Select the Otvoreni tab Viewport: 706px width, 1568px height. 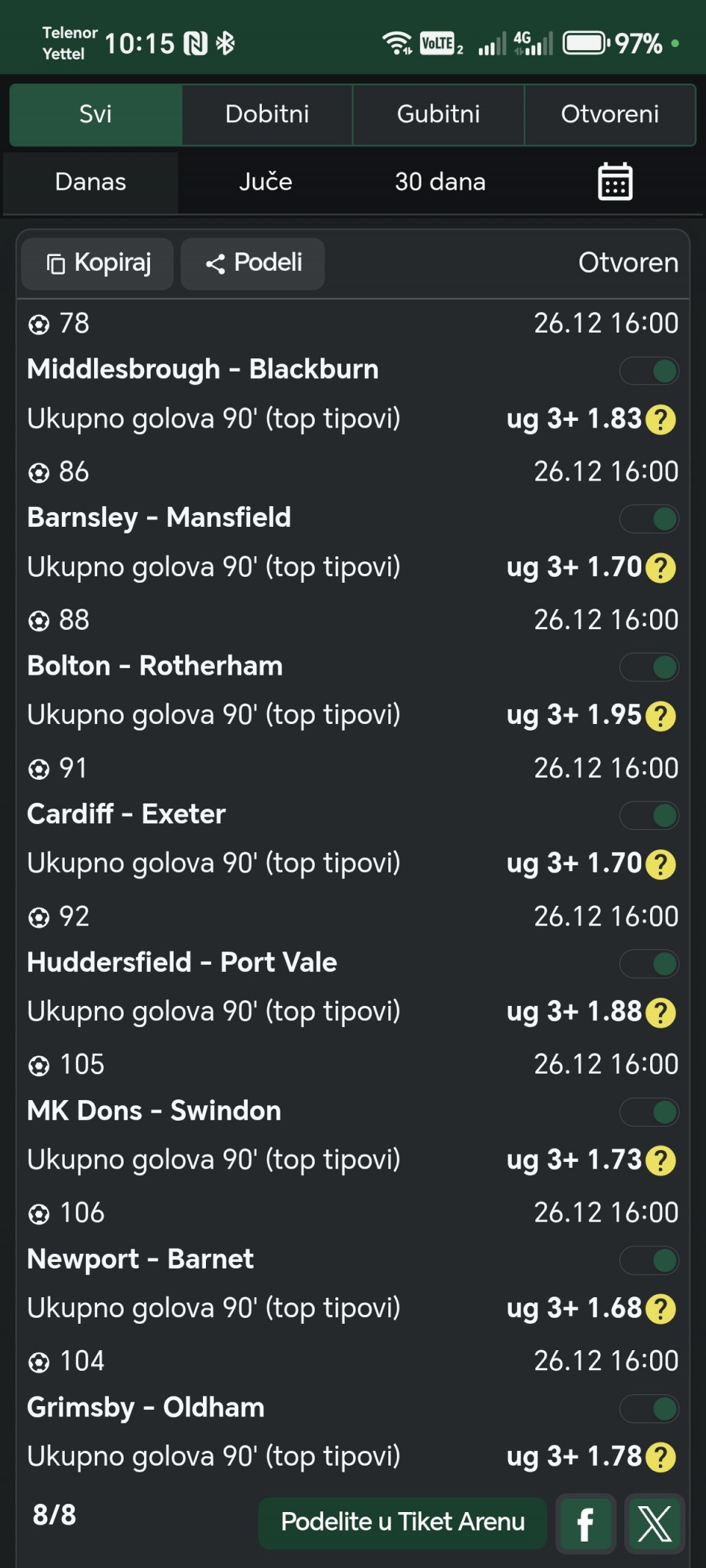click(x=610, y=114)
